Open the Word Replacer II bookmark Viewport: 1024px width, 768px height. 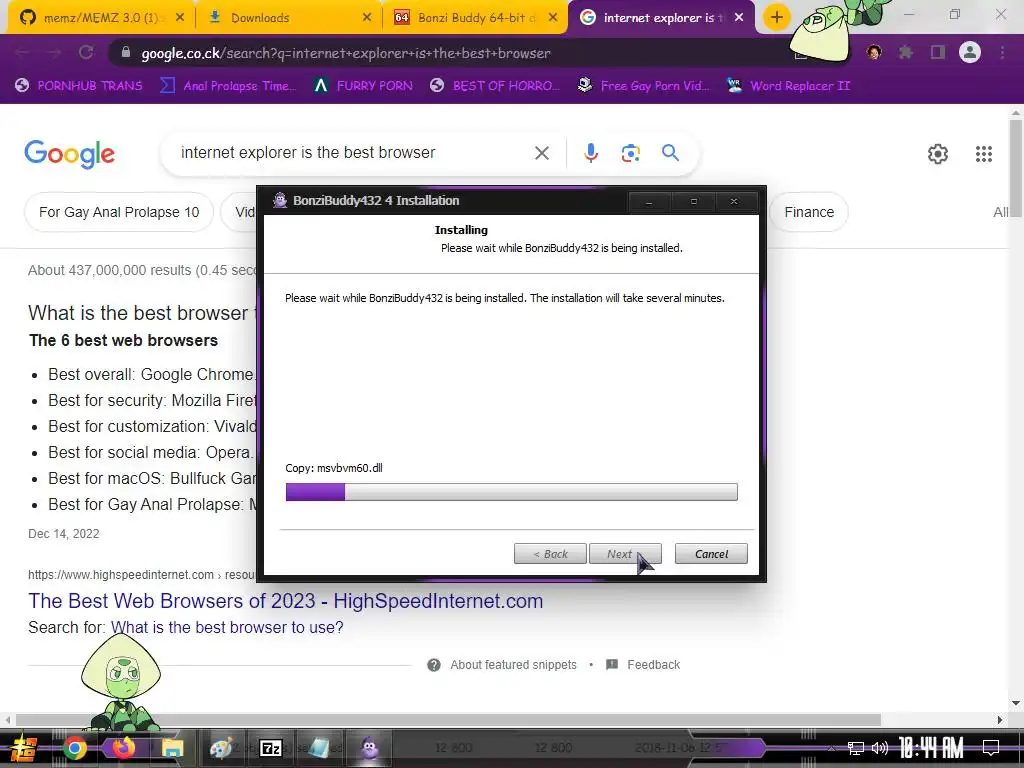point(788,86)
